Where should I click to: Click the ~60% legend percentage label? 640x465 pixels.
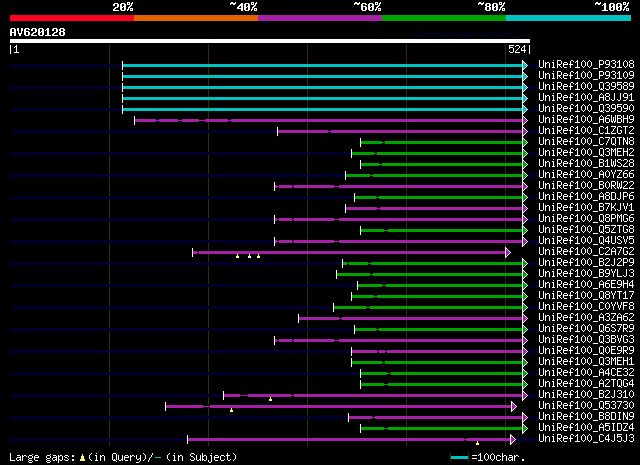point(367,7)
